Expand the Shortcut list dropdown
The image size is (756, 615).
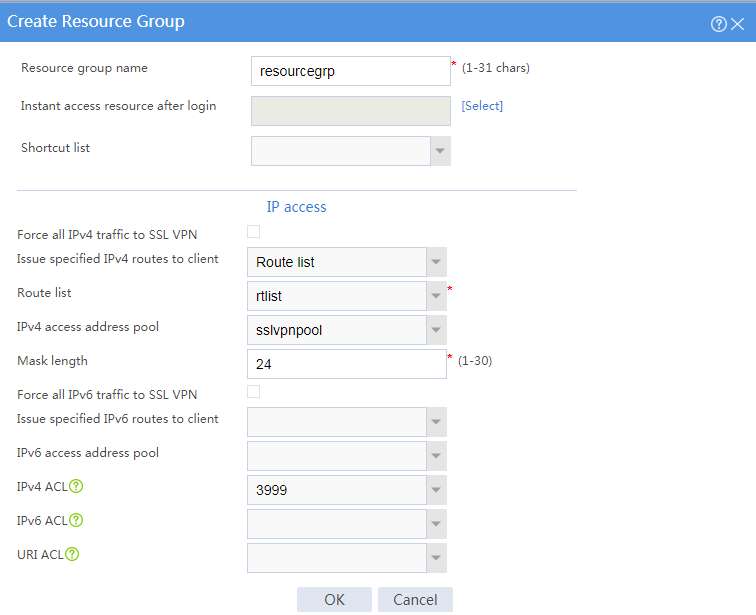(440, 151)
